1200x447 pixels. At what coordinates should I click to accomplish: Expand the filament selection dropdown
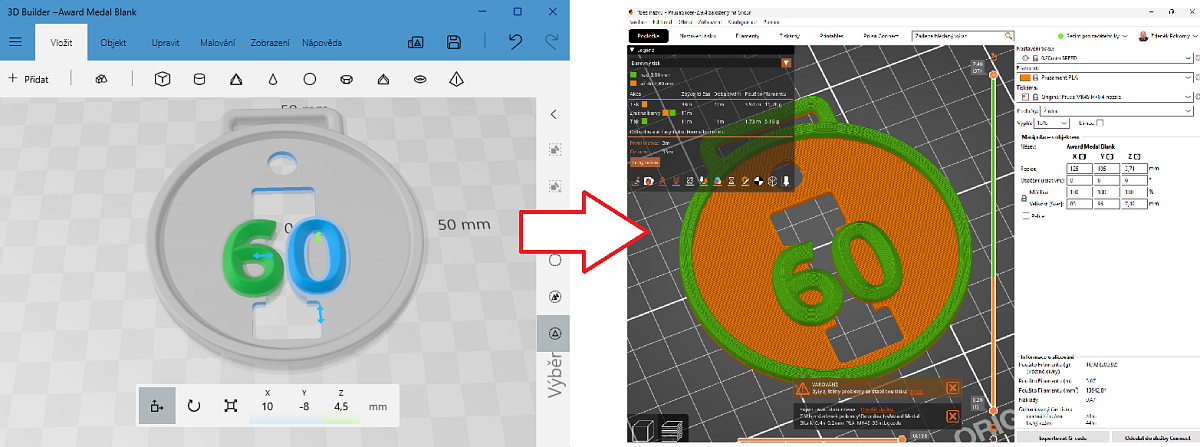[x=1188, y=76]
